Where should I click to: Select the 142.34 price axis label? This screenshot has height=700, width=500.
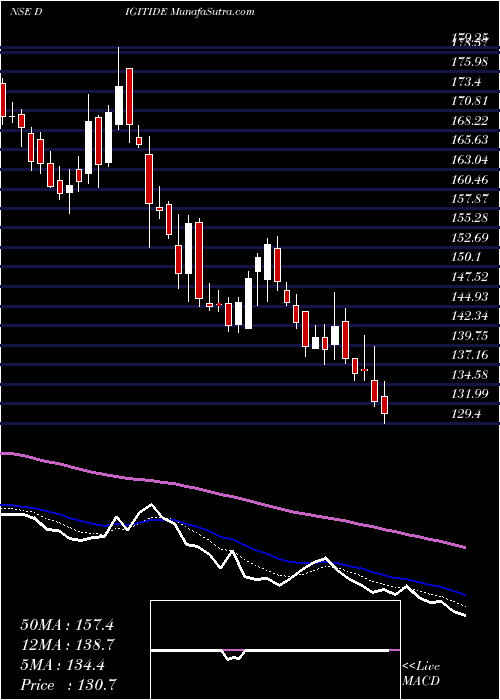470,316
